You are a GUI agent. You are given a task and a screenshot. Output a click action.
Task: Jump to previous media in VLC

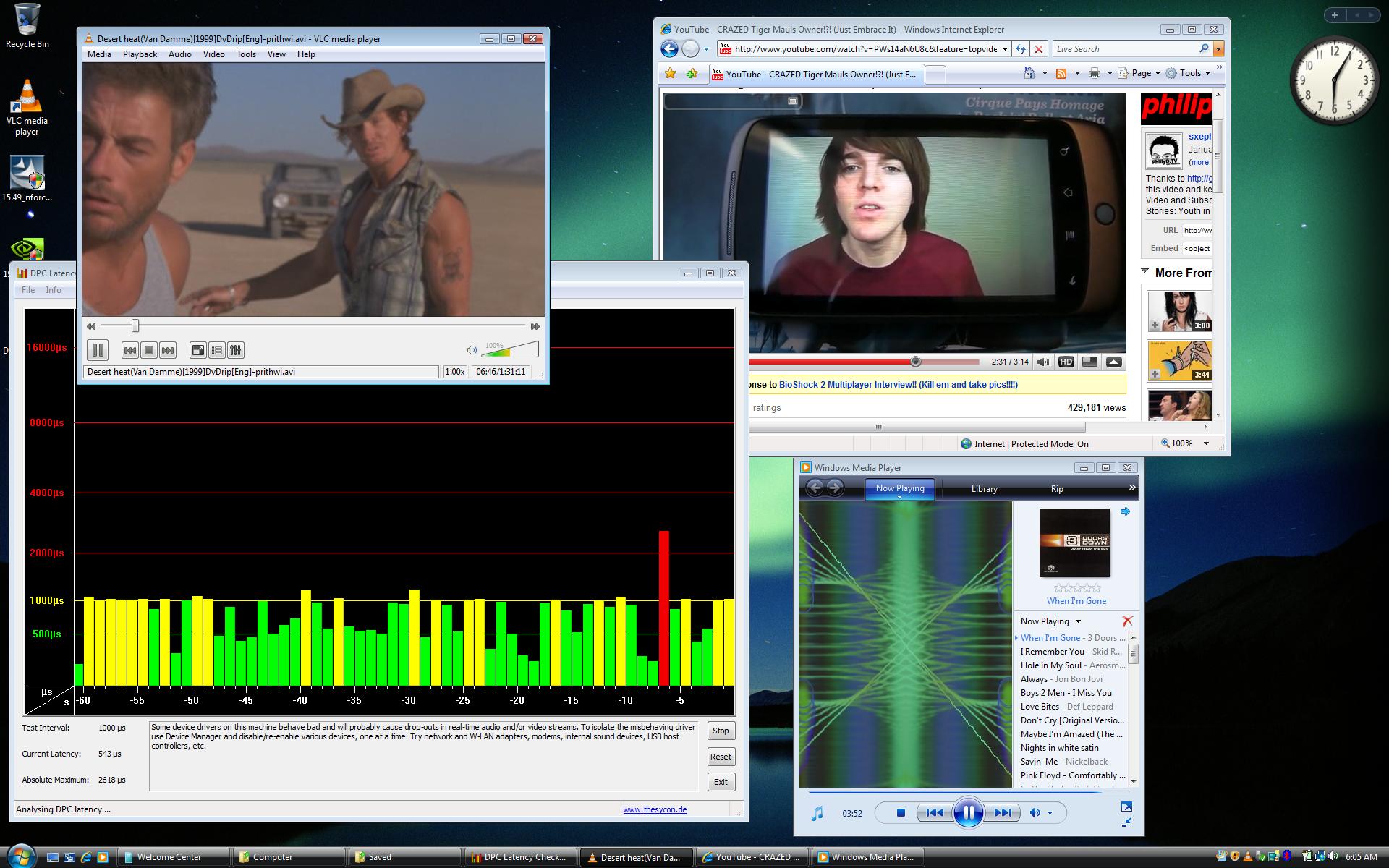(130, 350)
